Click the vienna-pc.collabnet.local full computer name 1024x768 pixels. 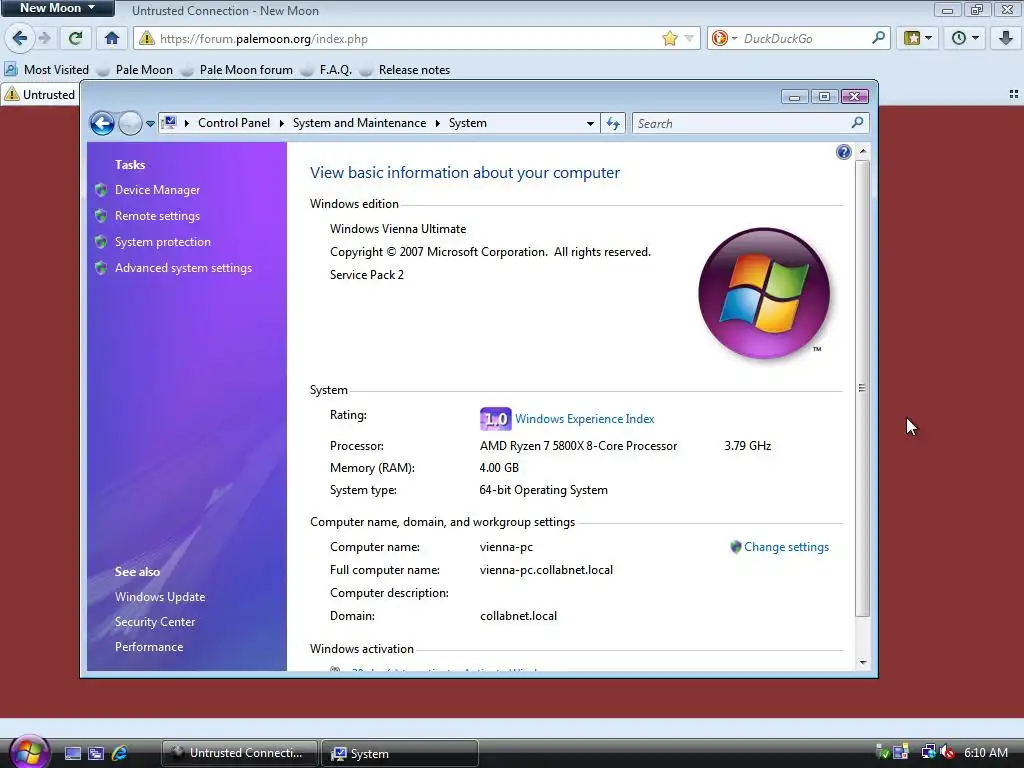coord(546,570)
